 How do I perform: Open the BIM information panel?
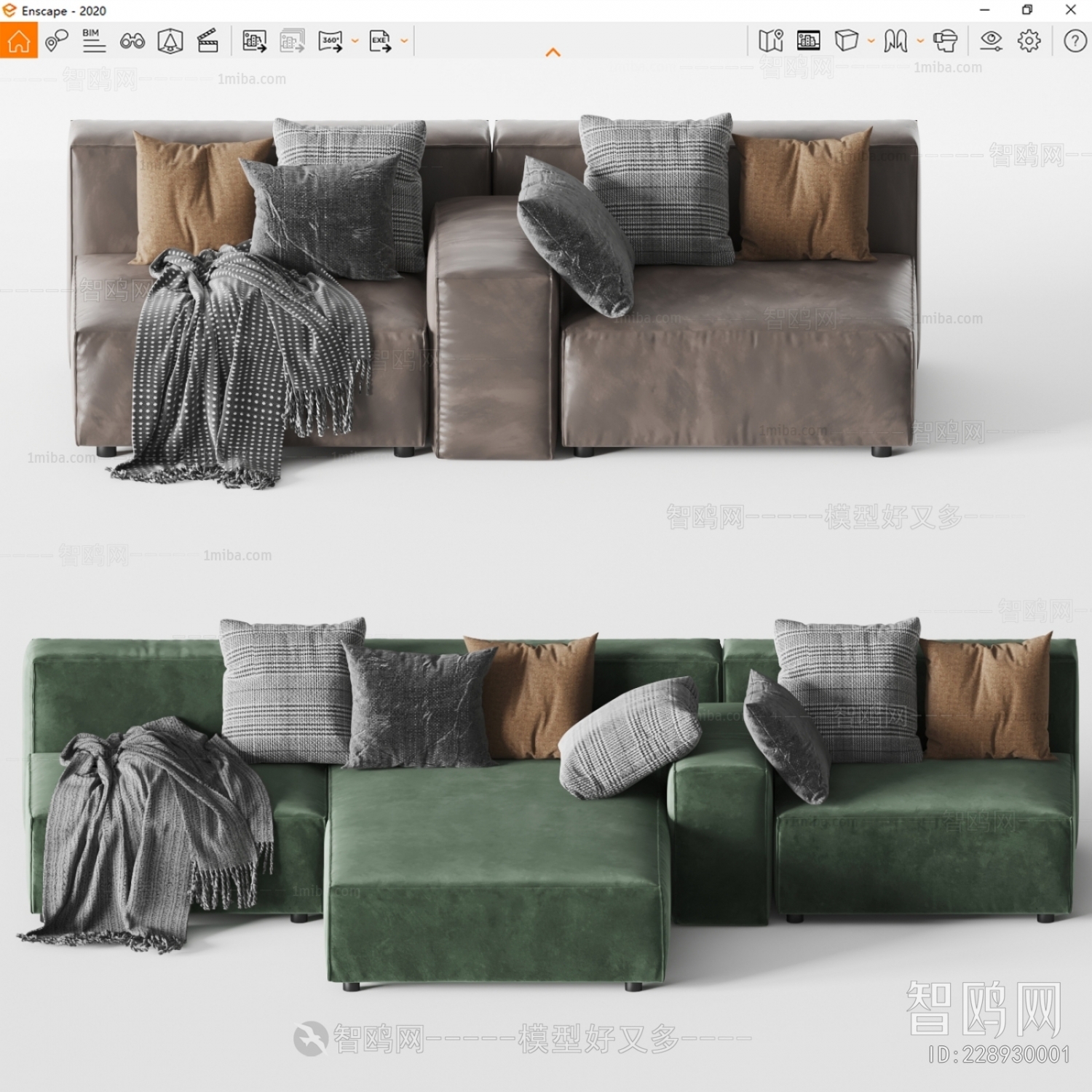pyautogui.click(x=94, y=41)
